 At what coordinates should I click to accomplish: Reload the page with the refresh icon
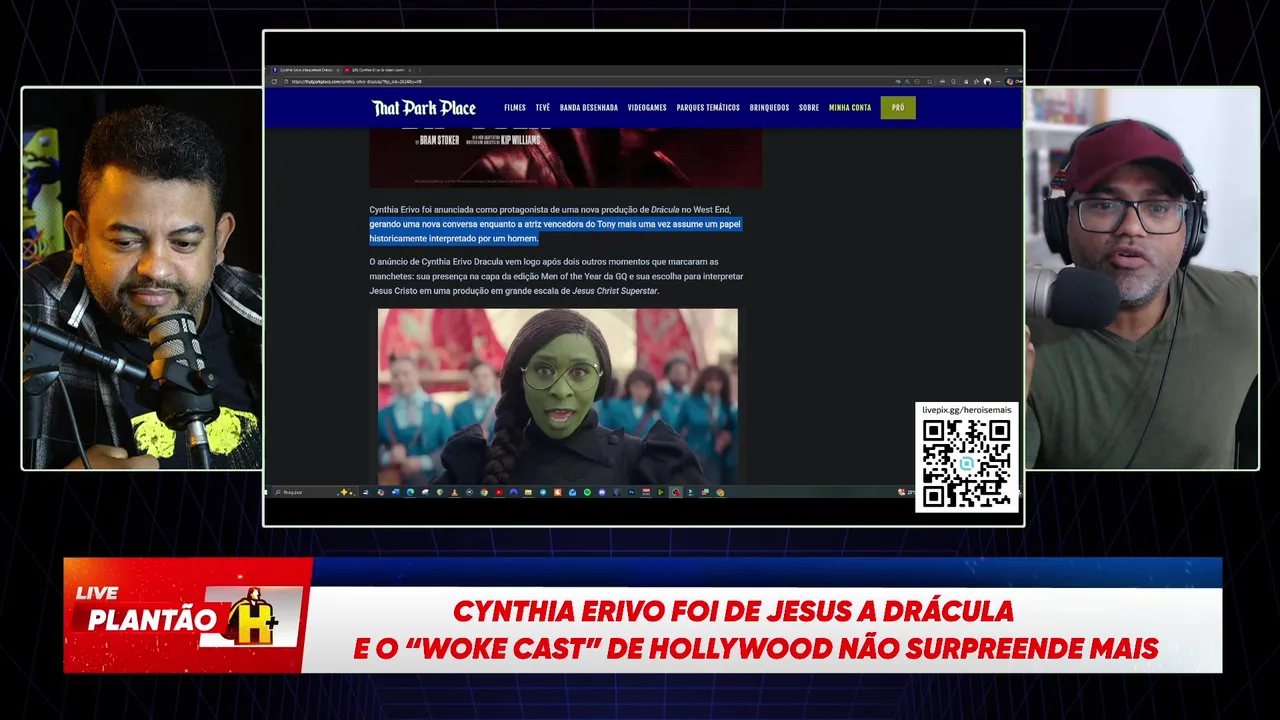(x=274, y=81)
